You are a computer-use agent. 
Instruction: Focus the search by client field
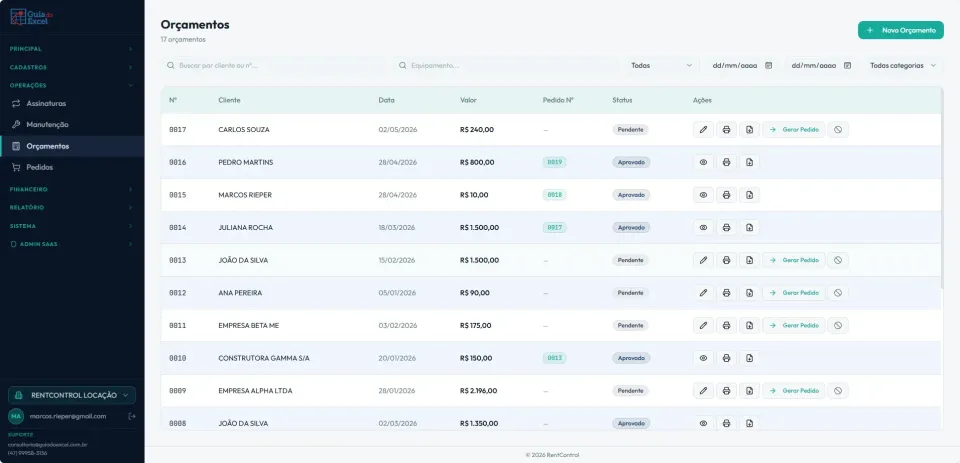pos(274,66)
